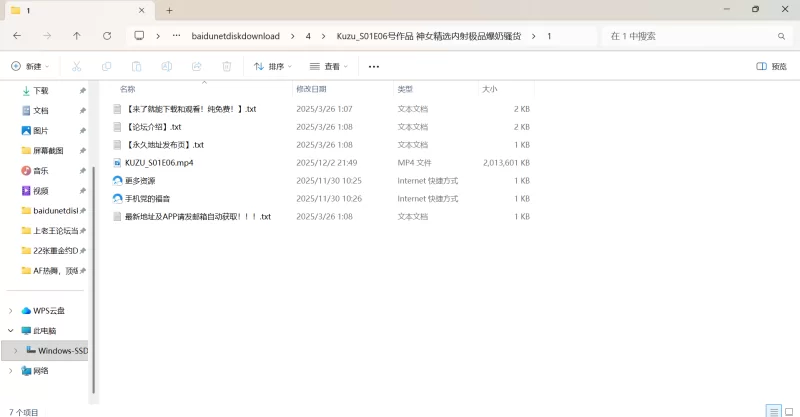Click the Share icon in toolbar

(x=197, y=67)
